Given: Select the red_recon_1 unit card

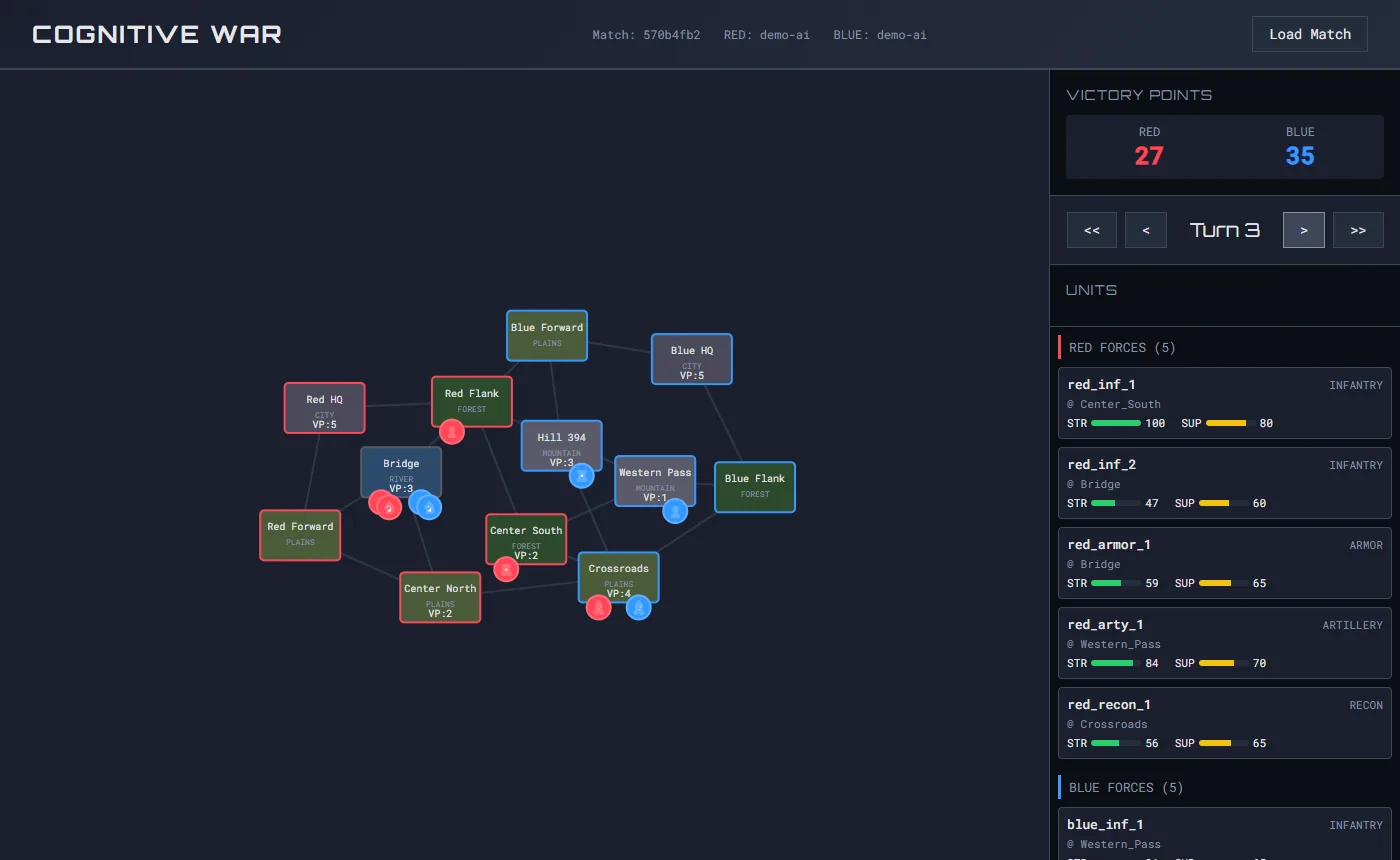Looking at the screenshot, I should click(1225, 723).
